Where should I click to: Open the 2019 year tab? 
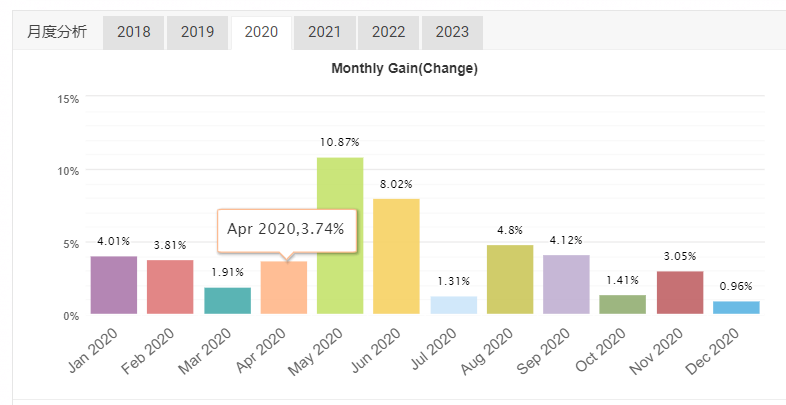[198, 32]
